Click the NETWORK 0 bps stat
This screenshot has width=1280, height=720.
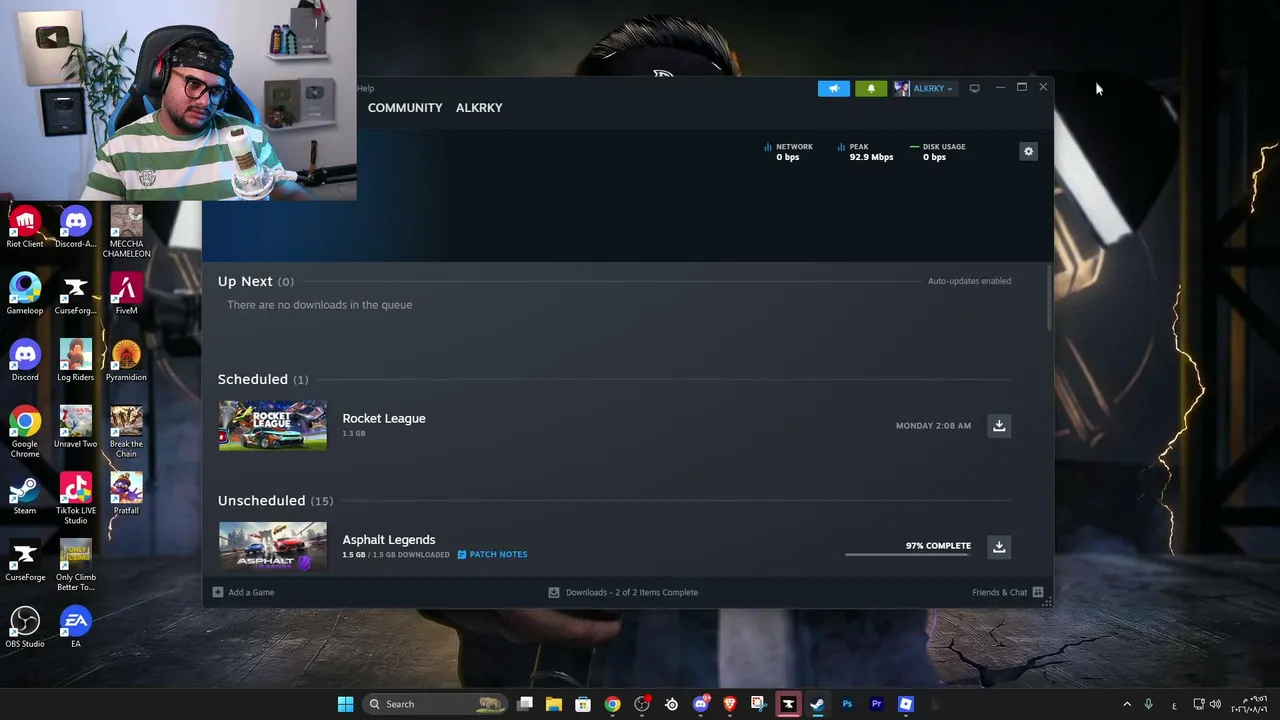(x=788, y=152)
